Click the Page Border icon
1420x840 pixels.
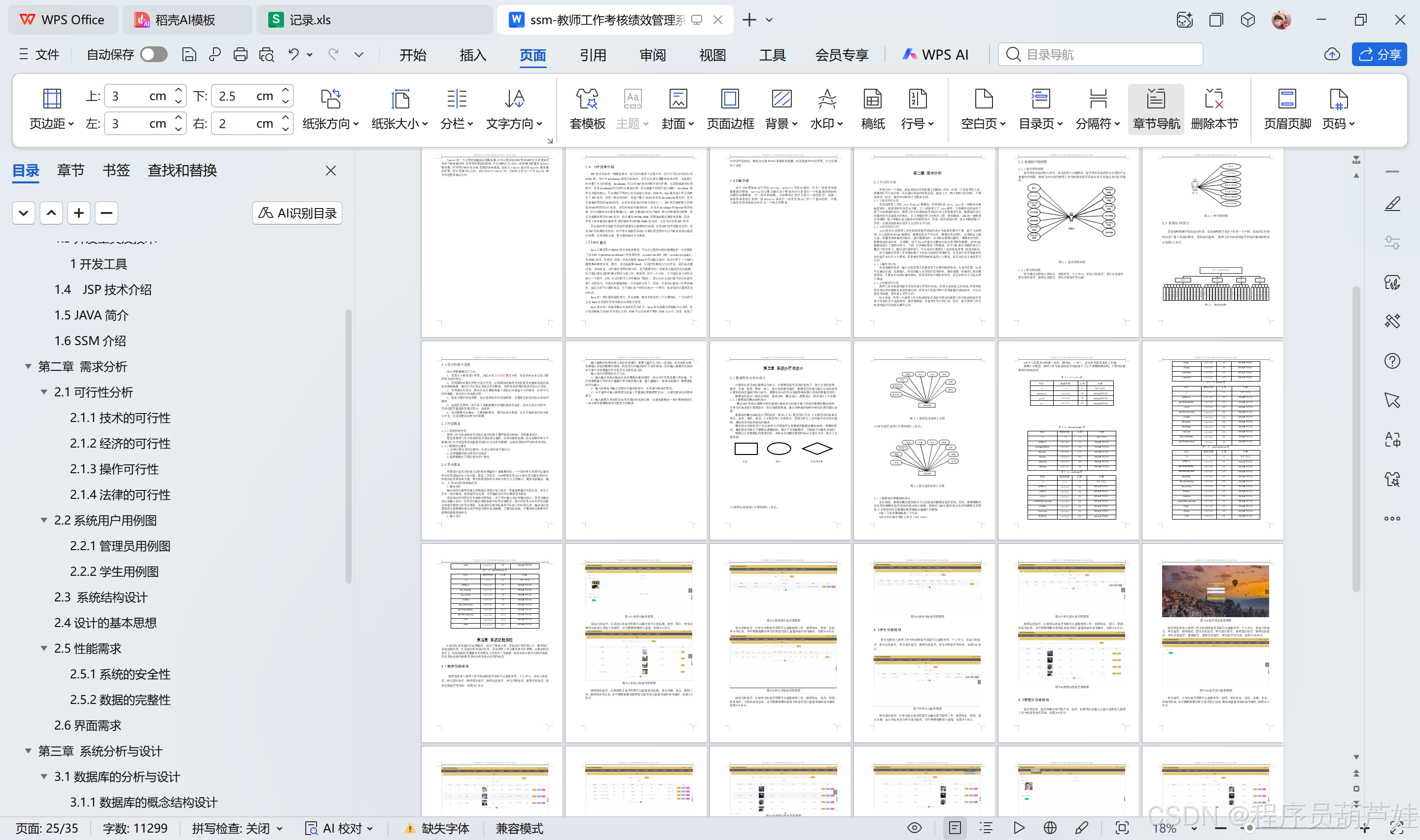(730, 100)
